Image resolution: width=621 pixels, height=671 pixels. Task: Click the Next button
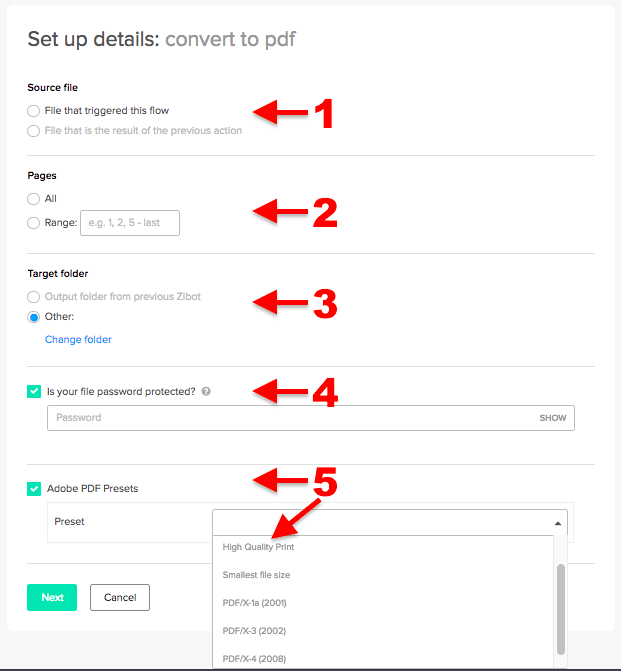[52, 598]
